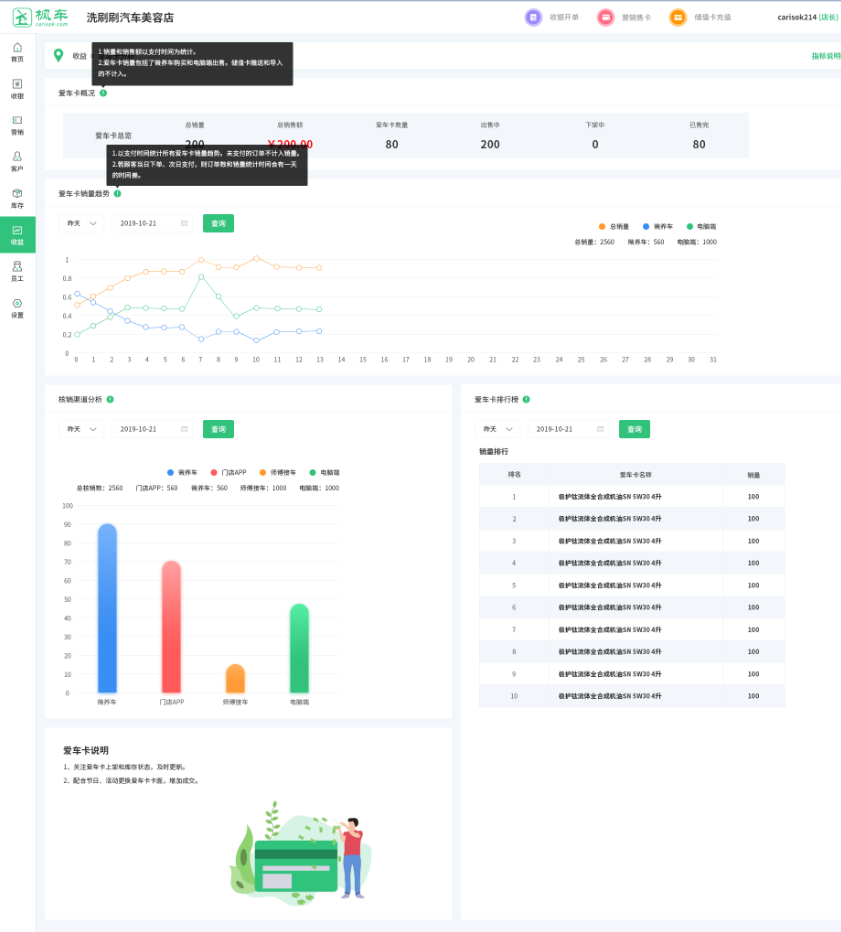This screenshot has width=841, height=932.
Task: Open 收银 cashier in the sidebar
Action: click(17, 89)
